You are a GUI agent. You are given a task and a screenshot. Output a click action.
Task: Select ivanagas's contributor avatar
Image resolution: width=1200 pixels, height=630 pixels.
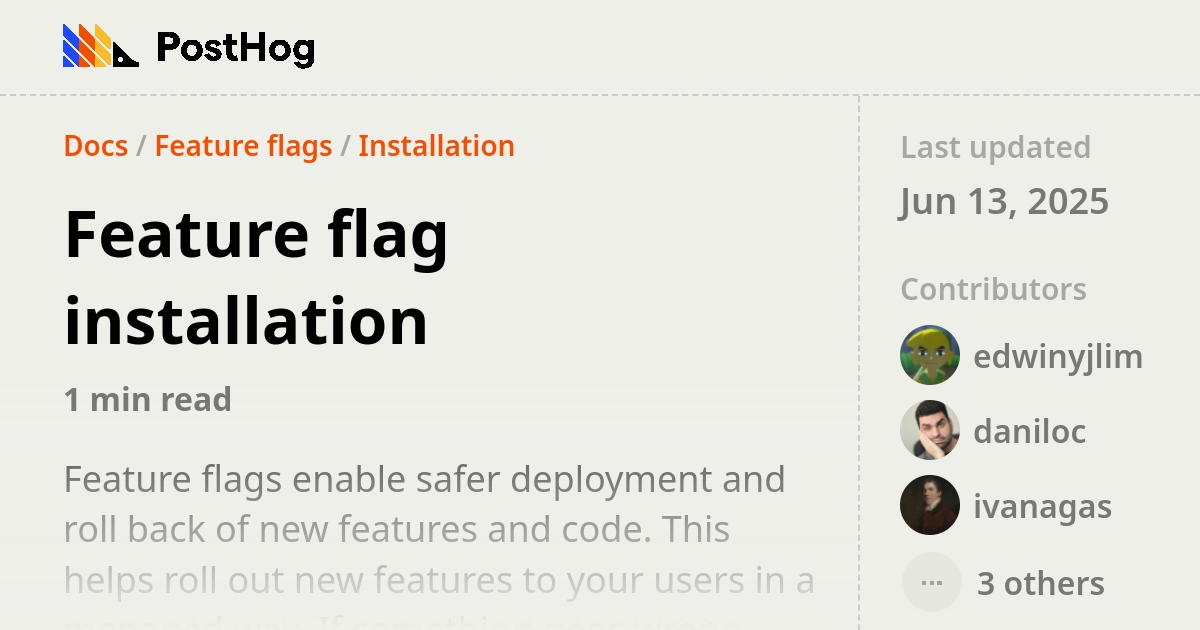coord(930,506)
